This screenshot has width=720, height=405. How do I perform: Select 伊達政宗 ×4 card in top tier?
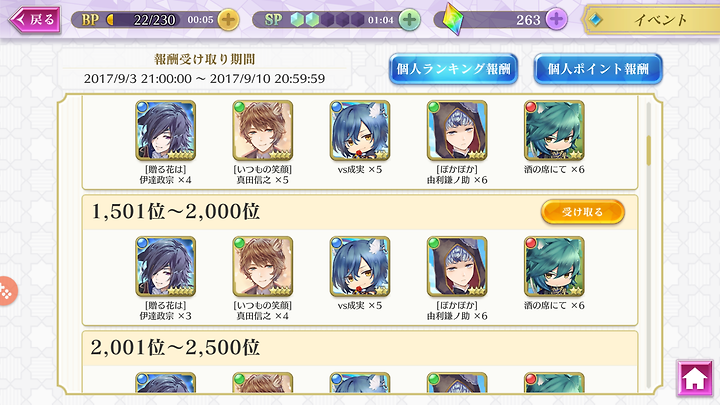coord(166,130)
